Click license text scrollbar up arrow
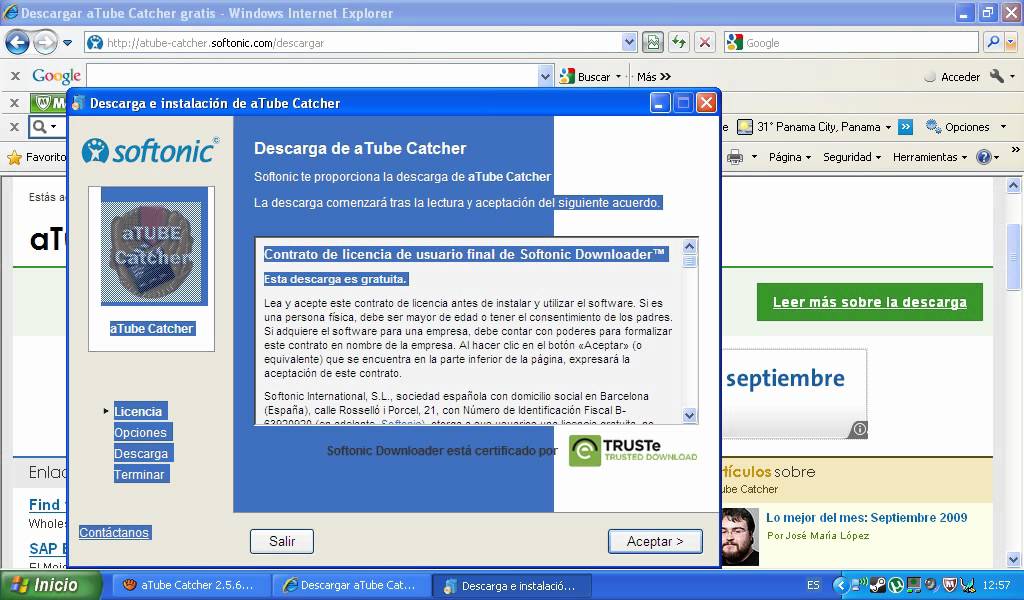1024x600 pixels. pyautogui.click(x=689, y=247)
